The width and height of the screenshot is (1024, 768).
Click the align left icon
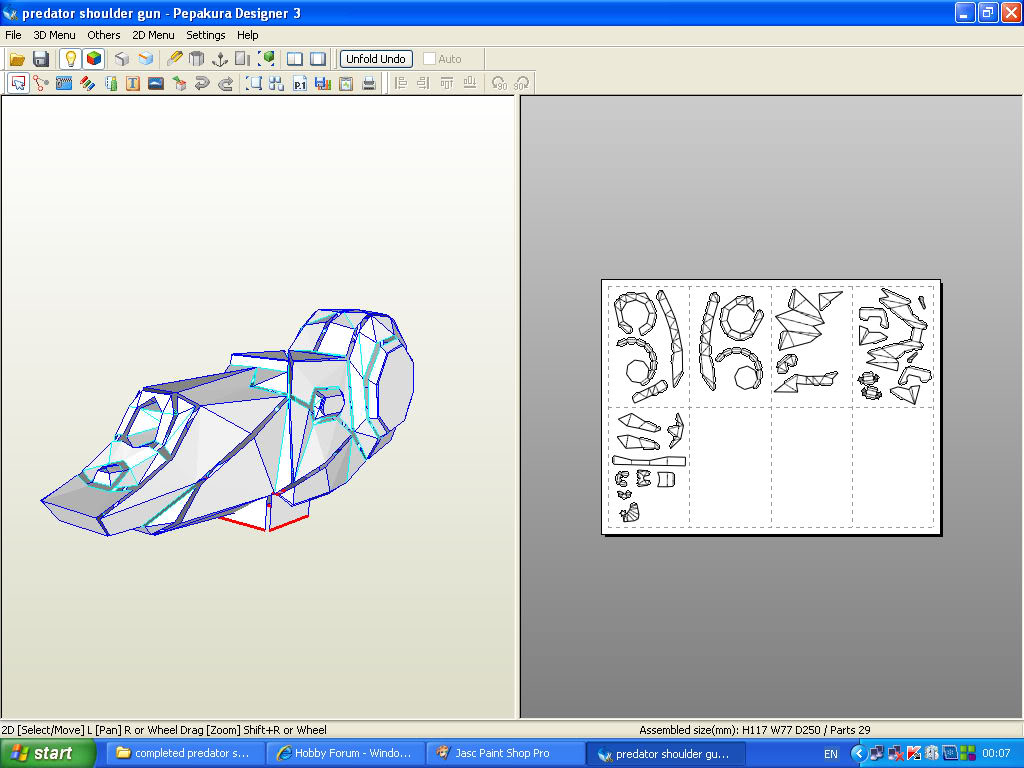pos(401,84)
